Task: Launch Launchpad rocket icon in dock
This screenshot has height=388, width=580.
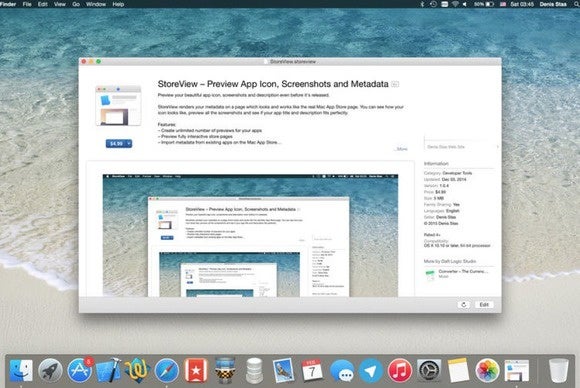Action: pos(50,370)
